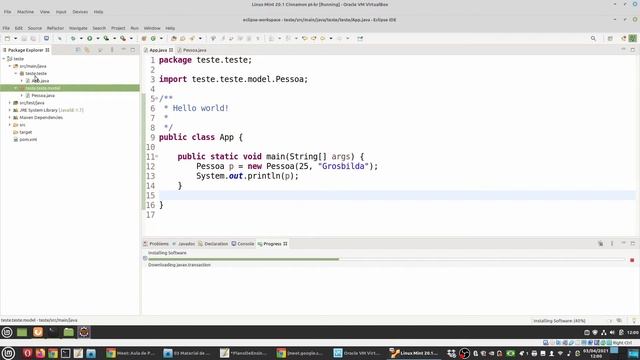The width and height of the screenshot is (640, 360).
Task: Open the Firefox launcher in guest panel
Action: click(x=38, y=332)
